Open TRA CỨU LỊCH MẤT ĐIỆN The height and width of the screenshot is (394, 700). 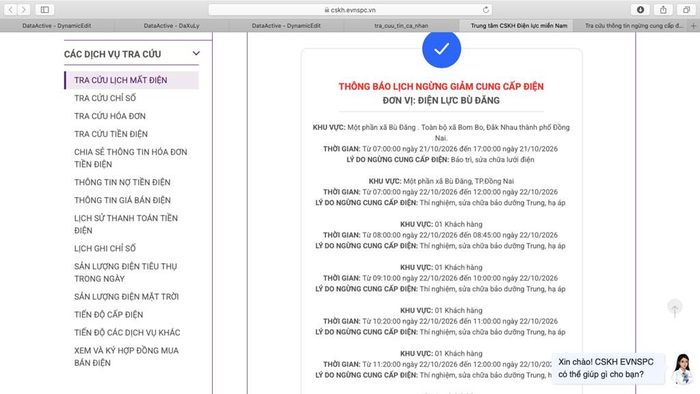[x=132, y=80]
